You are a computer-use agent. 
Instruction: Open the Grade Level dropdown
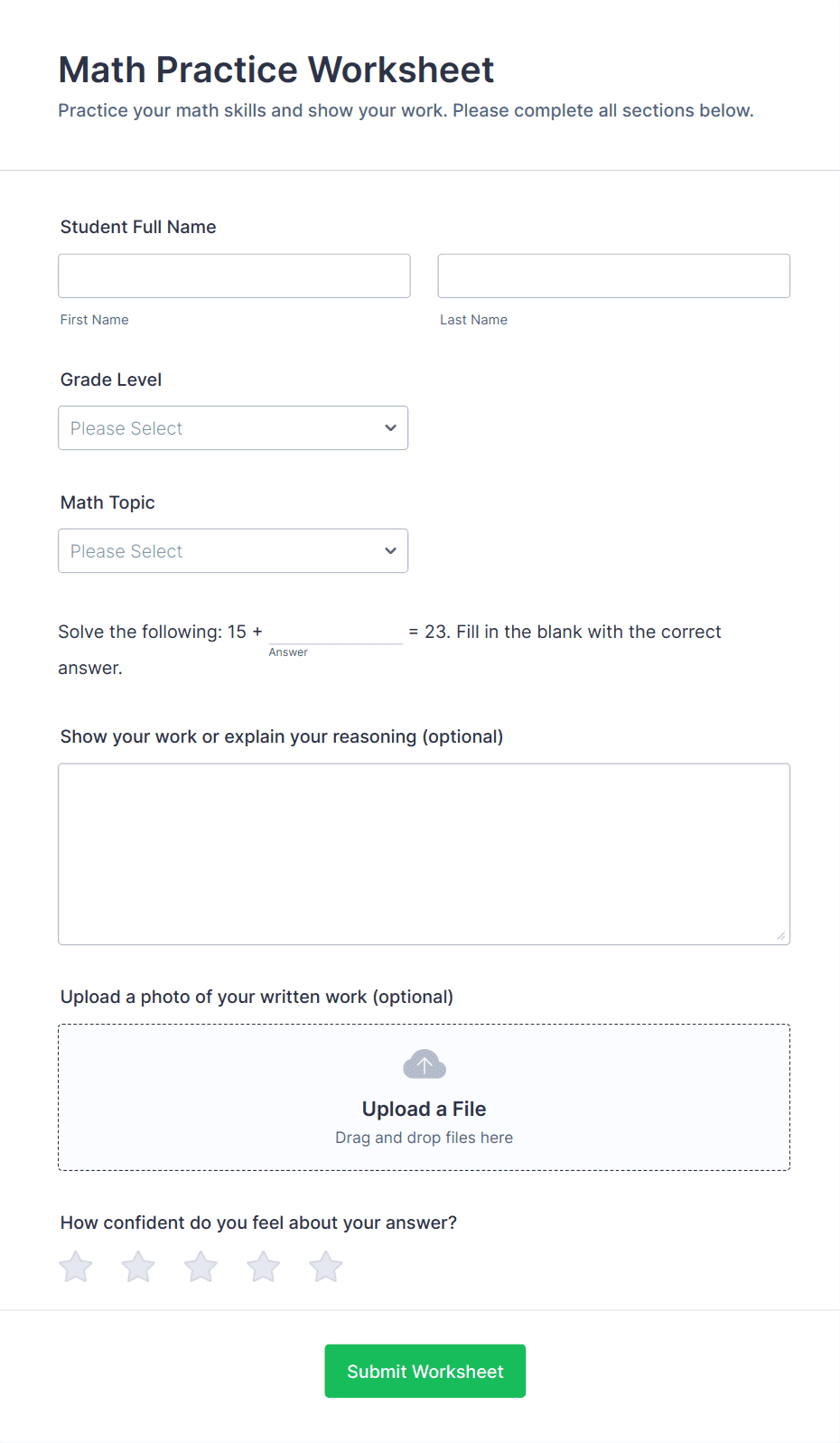[233, 427]
